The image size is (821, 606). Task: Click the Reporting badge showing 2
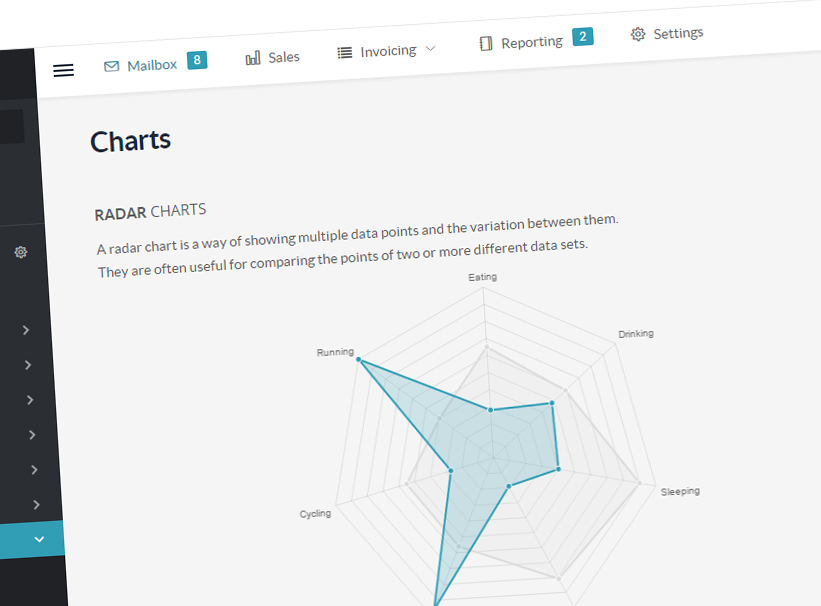[583, 37]
